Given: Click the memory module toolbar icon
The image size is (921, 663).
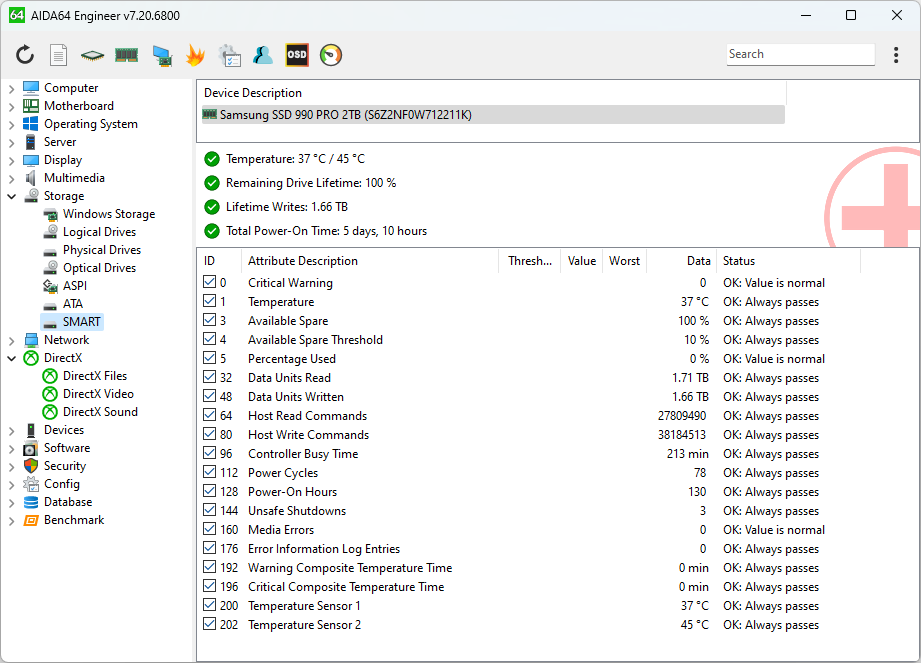Looking at the screenshot, I should coord(126,55).
